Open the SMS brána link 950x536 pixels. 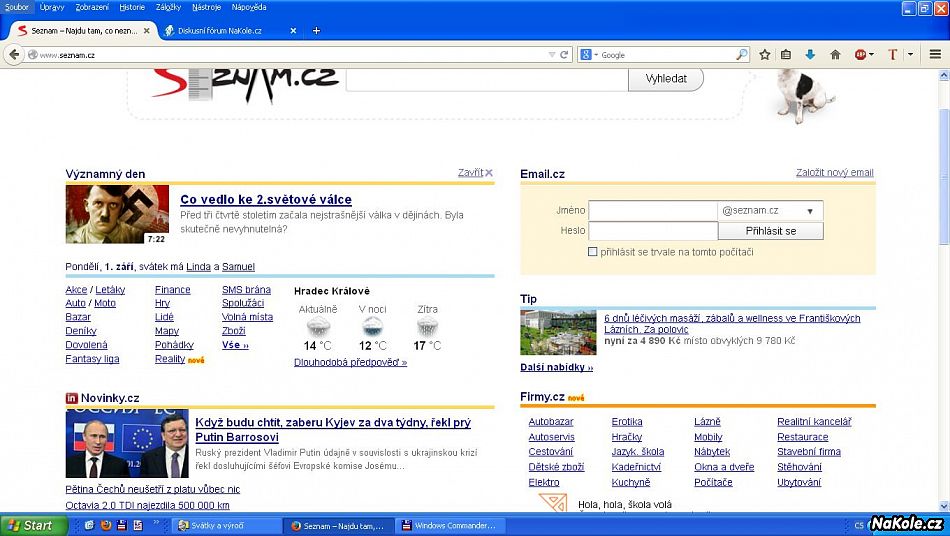click(246, 290)
